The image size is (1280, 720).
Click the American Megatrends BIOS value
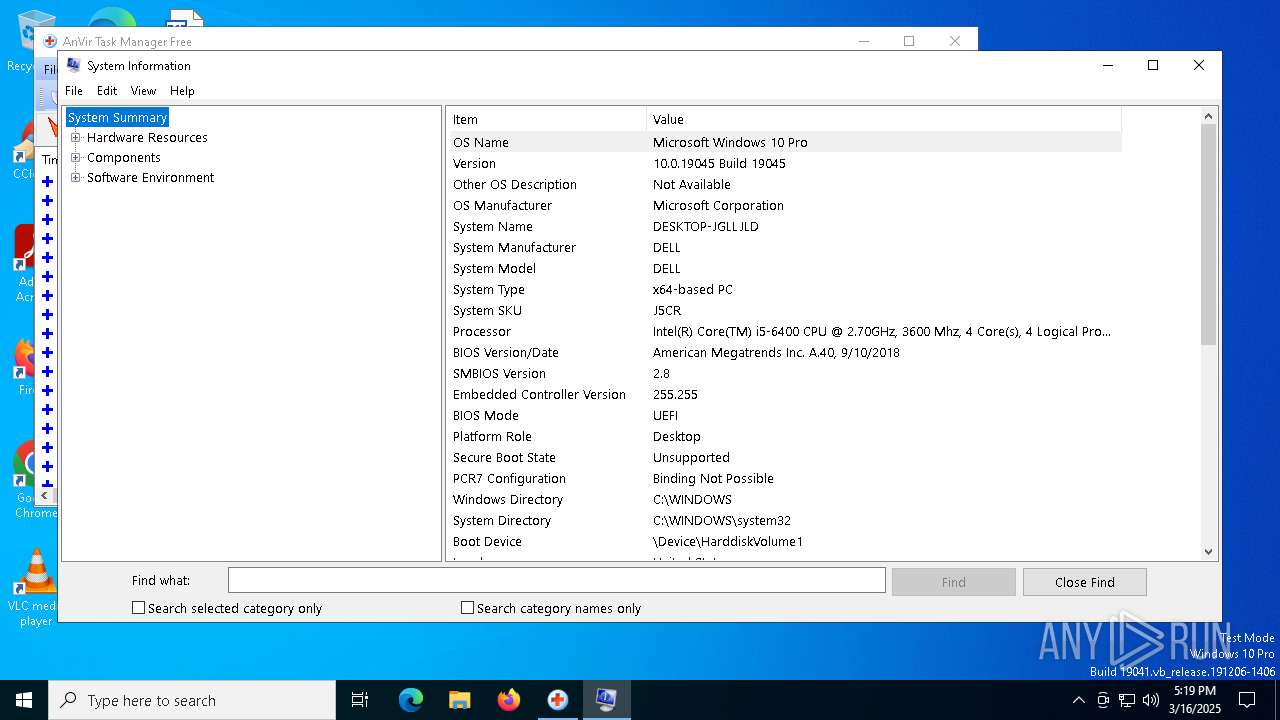pos(776,352)
